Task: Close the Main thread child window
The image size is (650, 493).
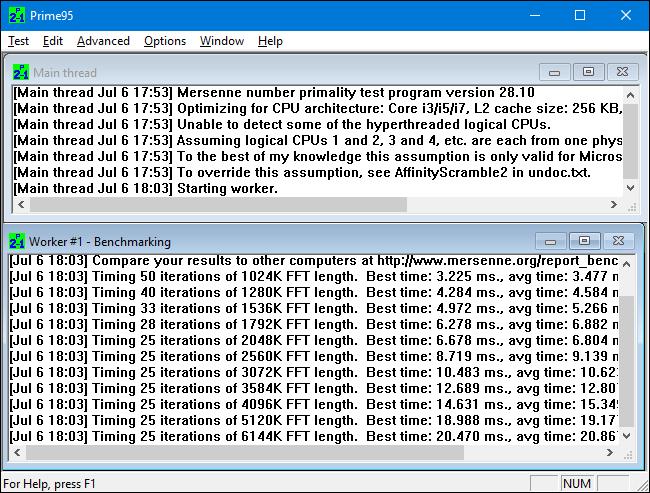Action: [621, 72]
